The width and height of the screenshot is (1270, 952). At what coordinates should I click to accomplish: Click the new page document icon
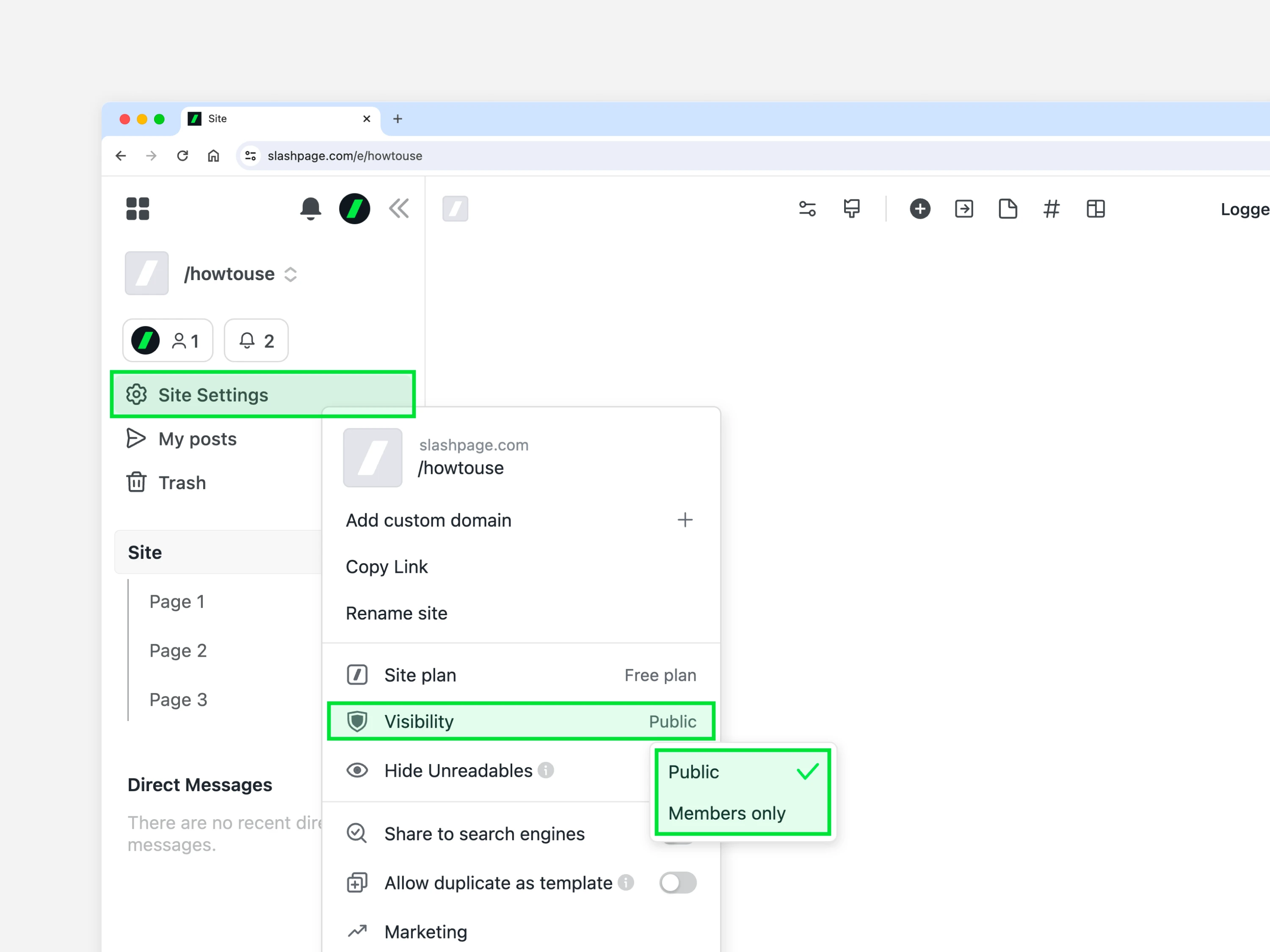point(1008,209)
